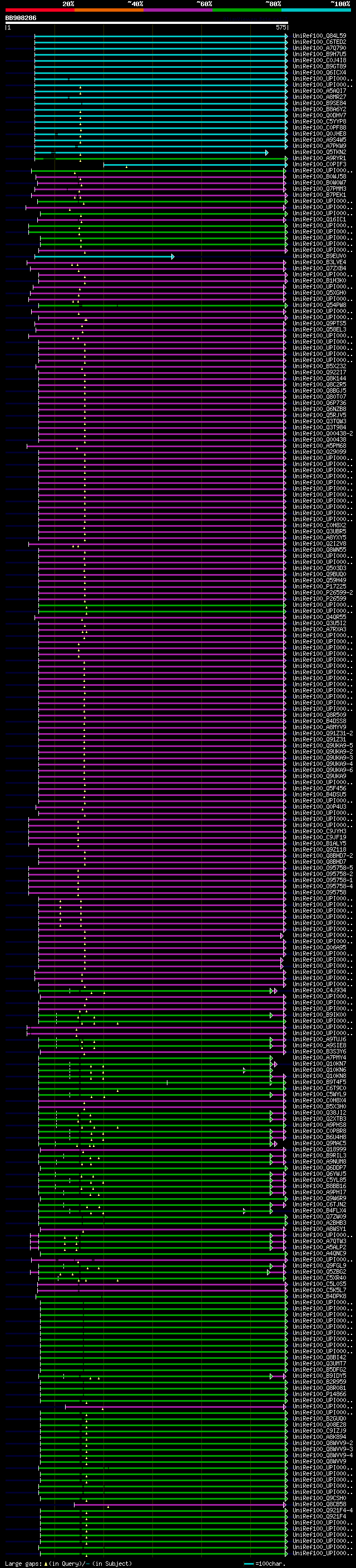Select label UniRef100_C5WYL9

click(x=319, y=1095)
